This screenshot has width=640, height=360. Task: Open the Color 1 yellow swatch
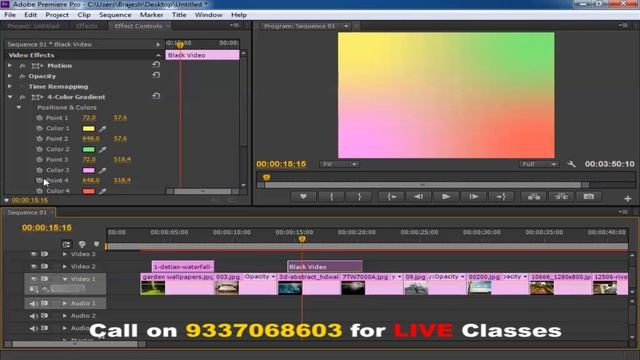89,129
